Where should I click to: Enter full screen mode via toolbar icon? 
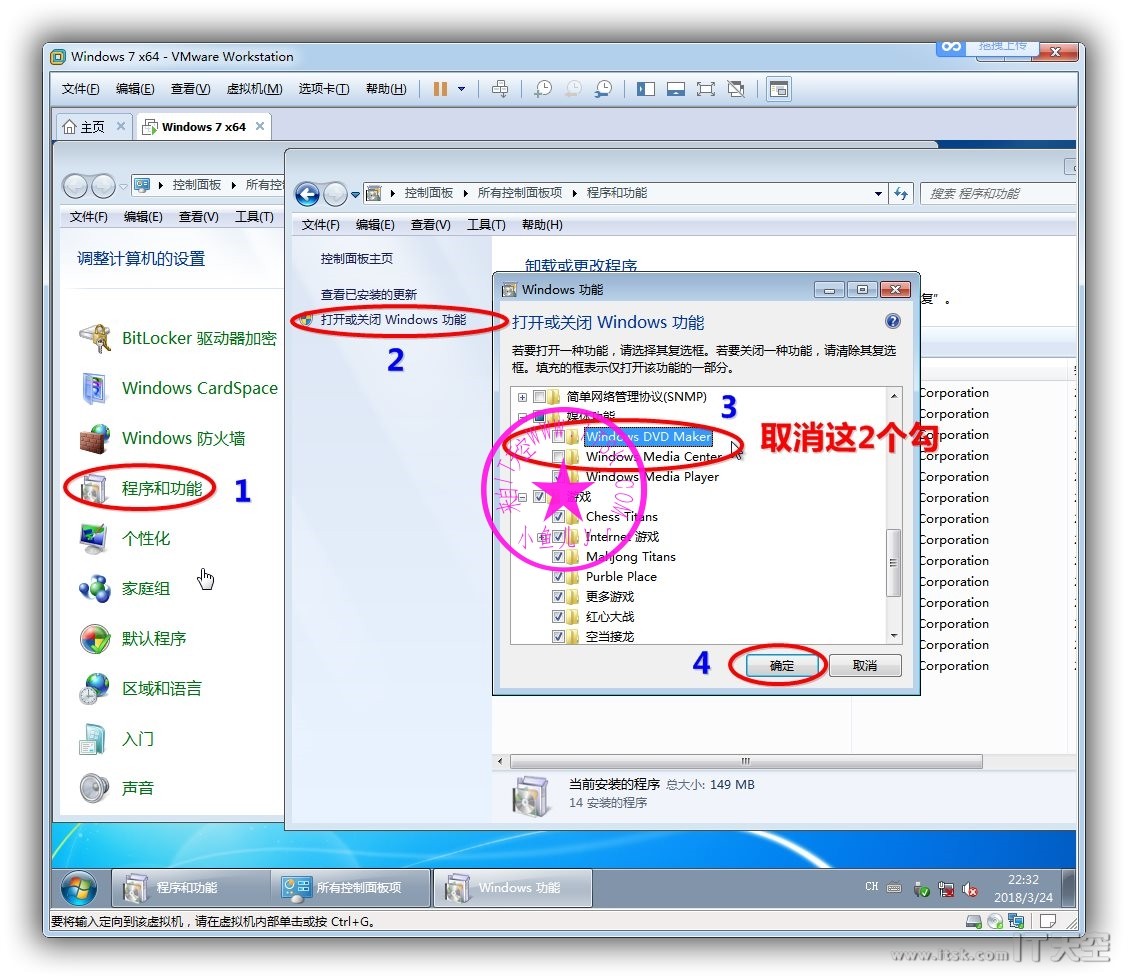point(706,89)
